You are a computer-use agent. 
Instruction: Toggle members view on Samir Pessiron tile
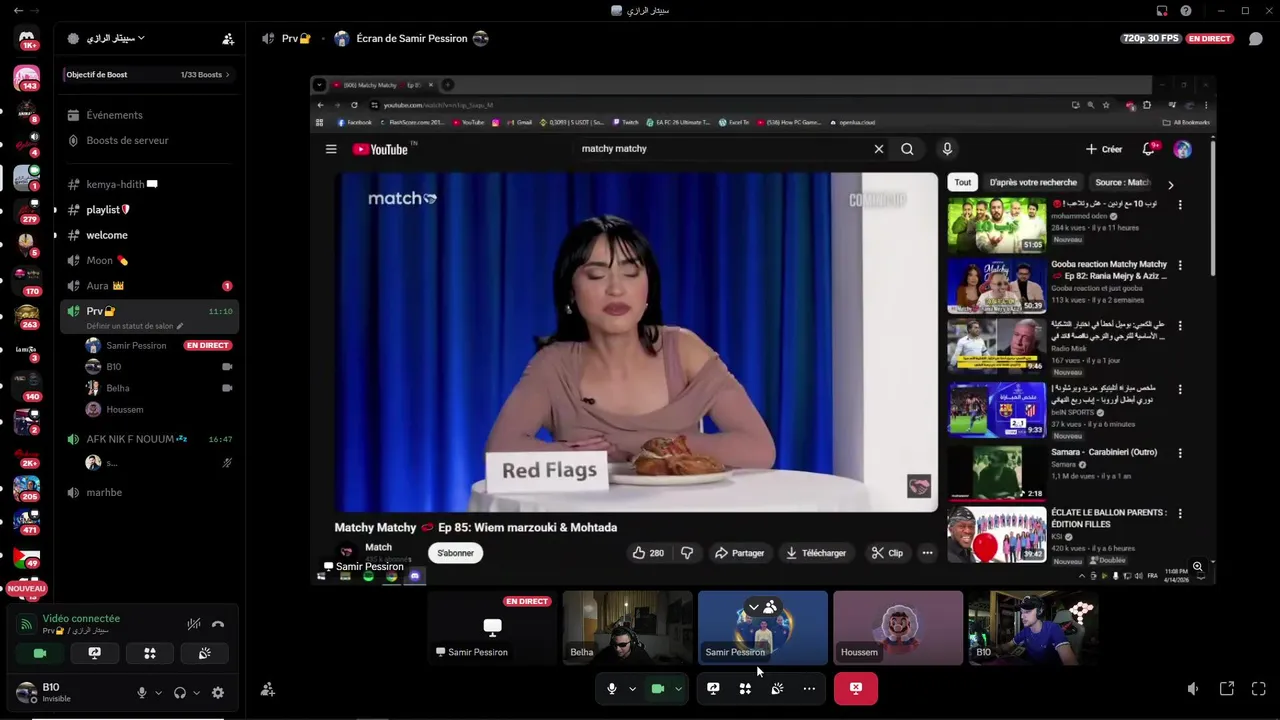point(762,607)
